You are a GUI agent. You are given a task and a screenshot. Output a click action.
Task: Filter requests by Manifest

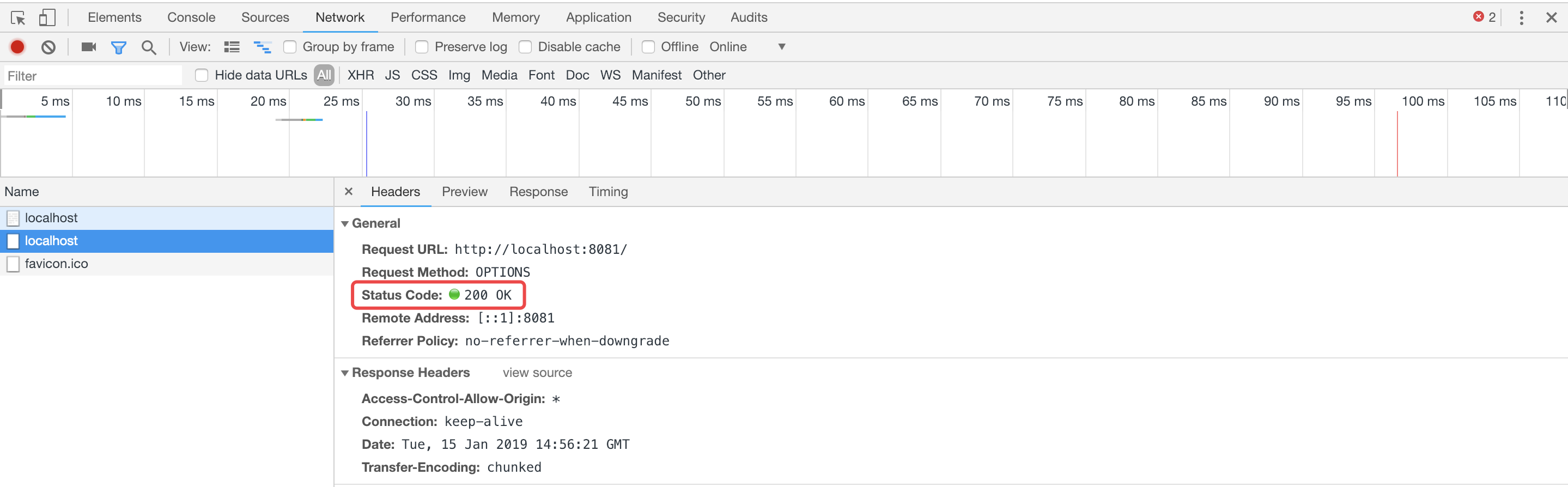[656, 75]
